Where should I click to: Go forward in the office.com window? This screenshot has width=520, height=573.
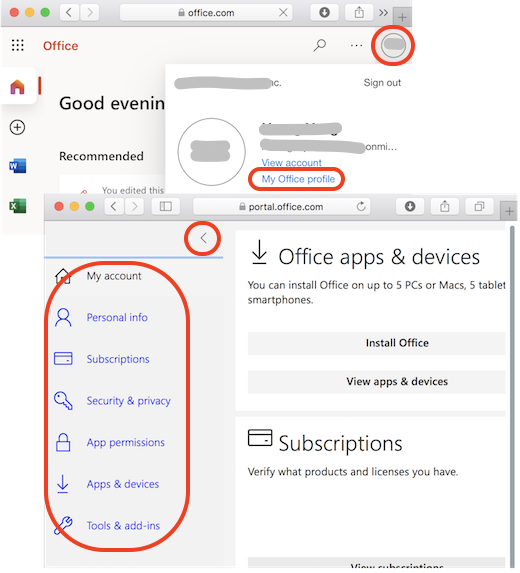coord(89,13)
